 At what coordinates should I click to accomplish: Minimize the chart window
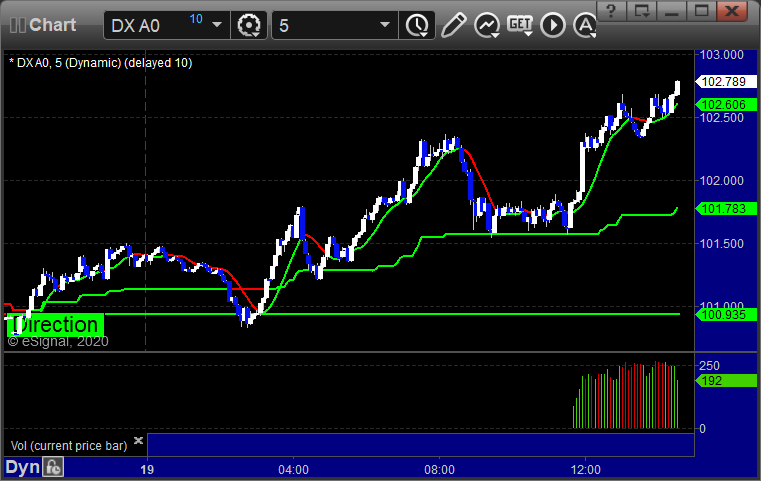pos(671,11)
